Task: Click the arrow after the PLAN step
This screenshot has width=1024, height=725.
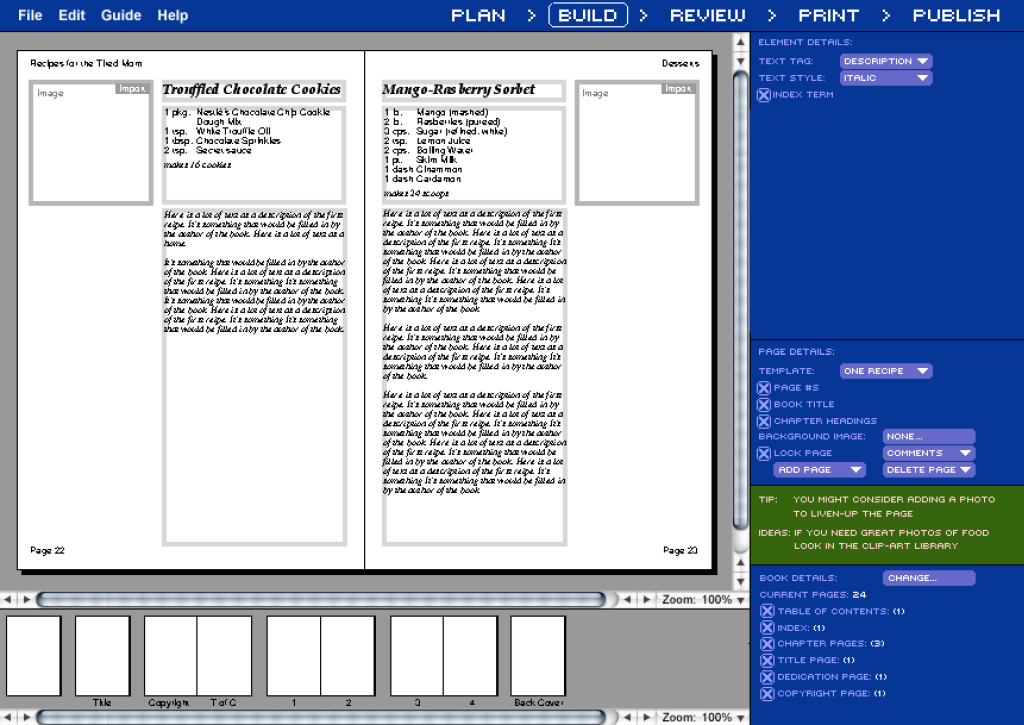Action: tap(531, 15)
